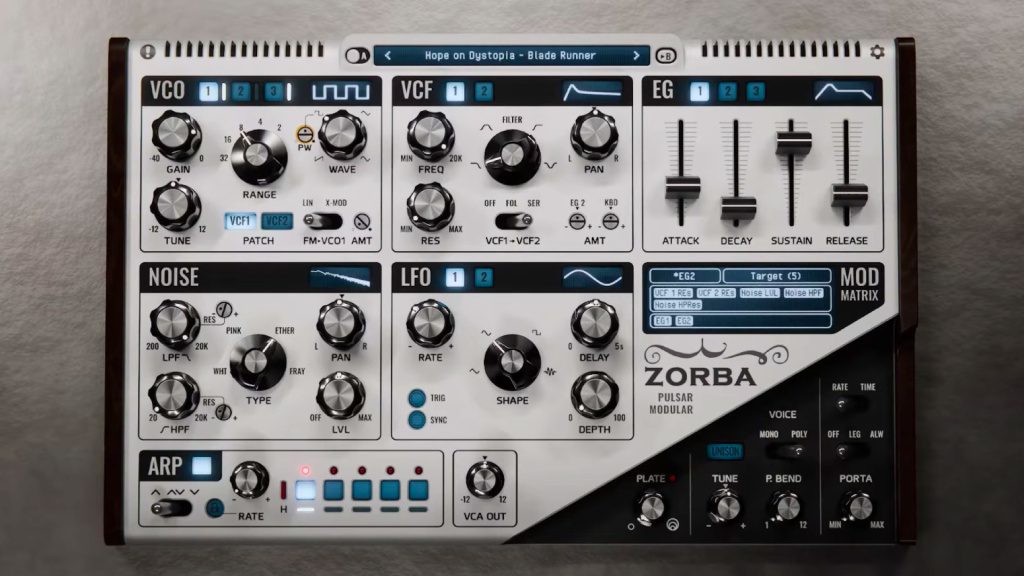Screen dimensions: 1024x576
Task: Click the EG 2 amount mini knob
Action: point(577,222)
